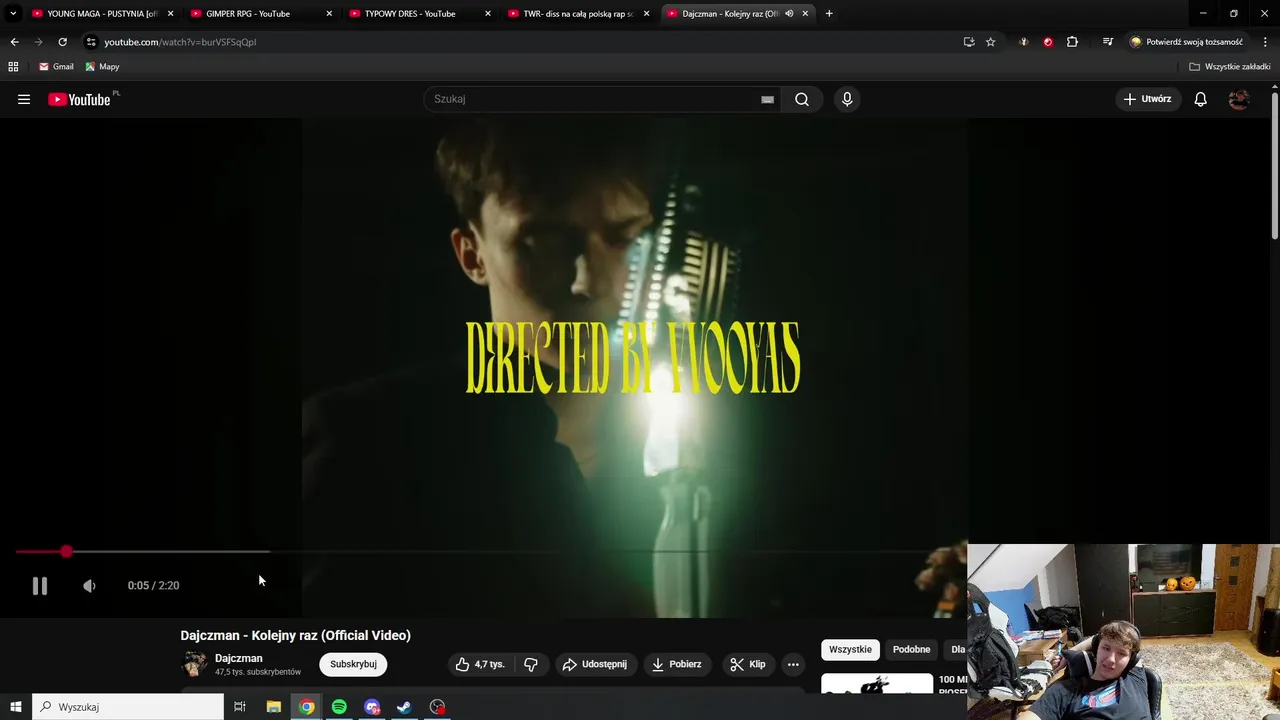The width and height of the screenshot is (1280, 720).
Task: Click the page vertical scrollbar
Action: (x=1274, y=165)
